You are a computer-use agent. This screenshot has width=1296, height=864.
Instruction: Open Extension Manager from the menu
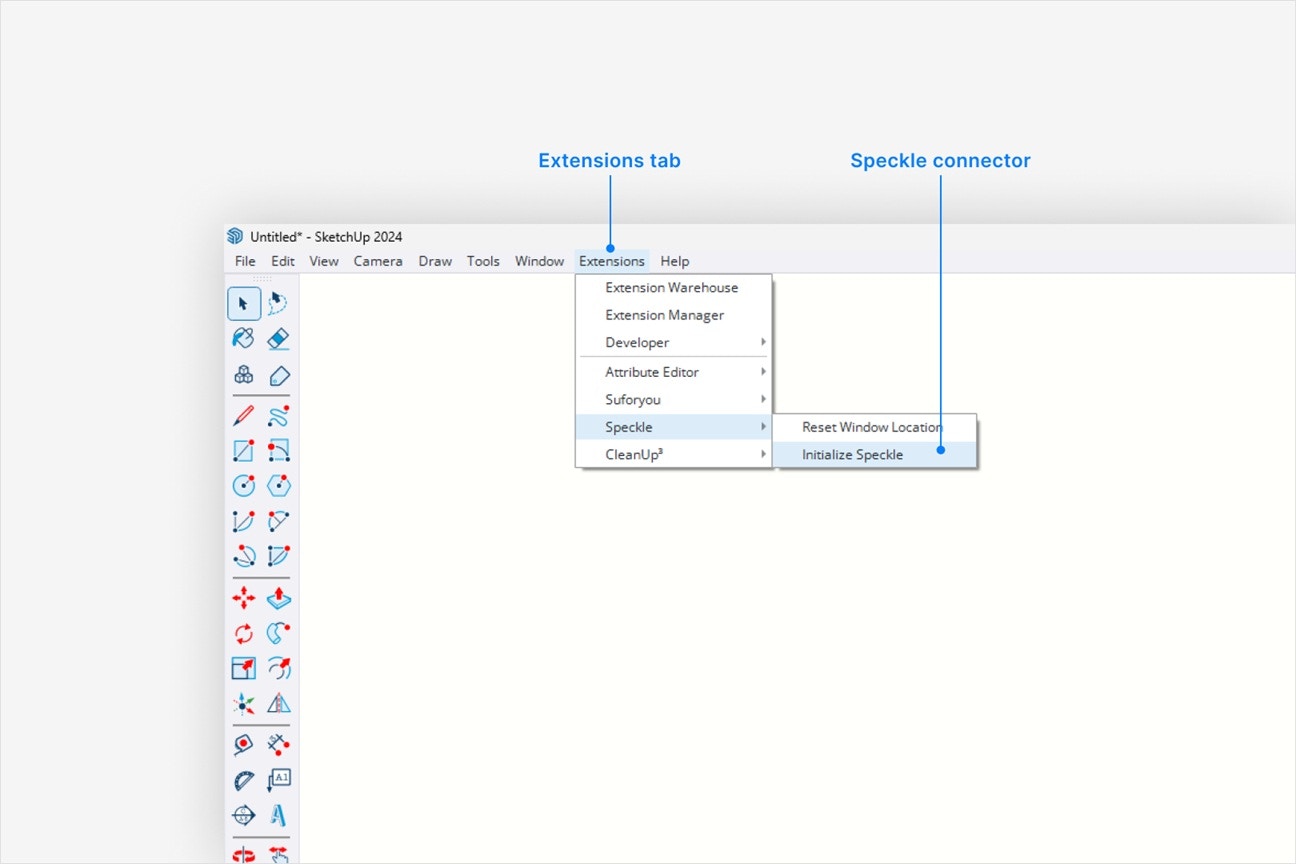click(674, 315)
